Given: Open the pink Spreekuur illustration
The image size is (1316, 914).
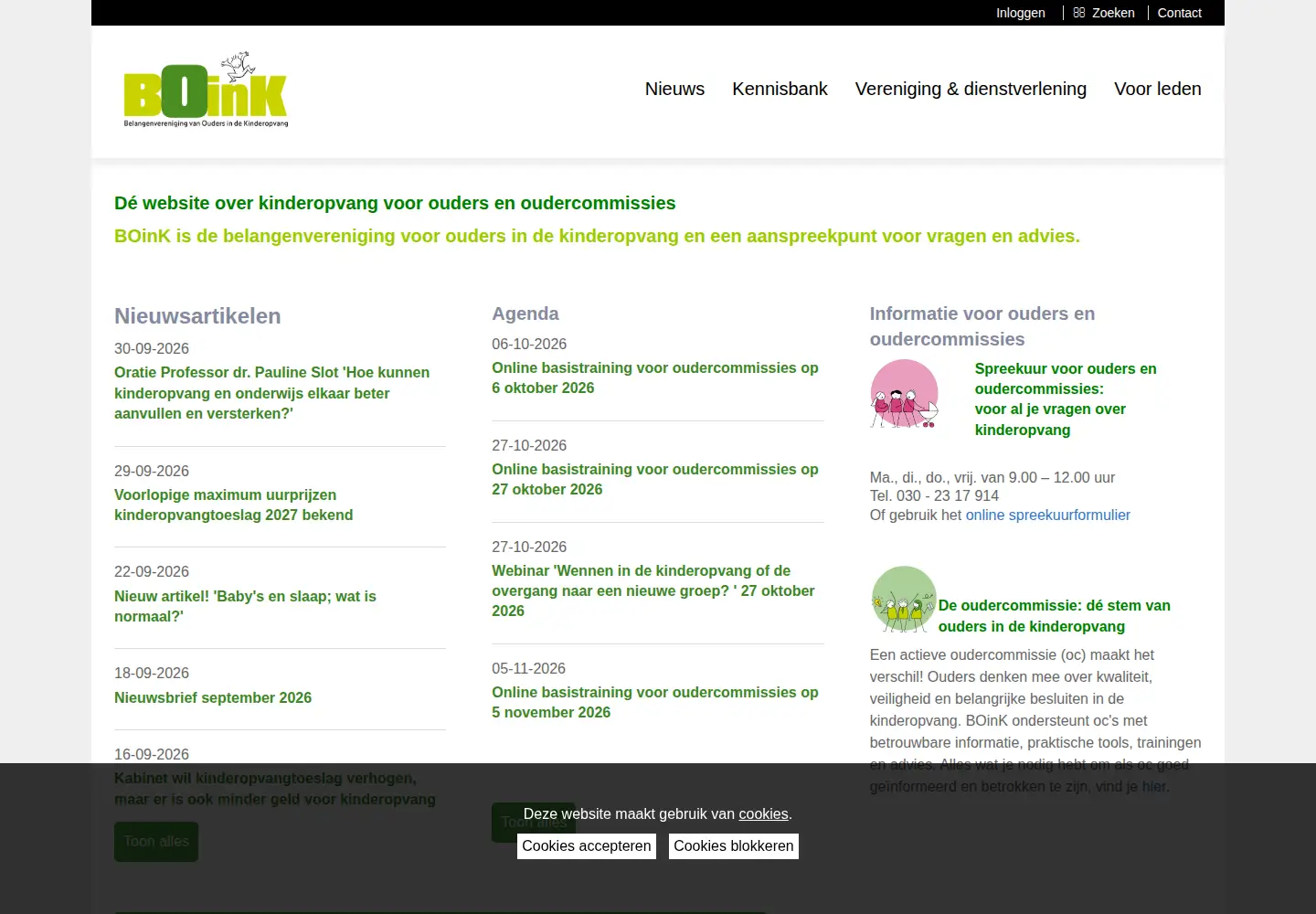Looking at the screenshot, I should point(904,394).
